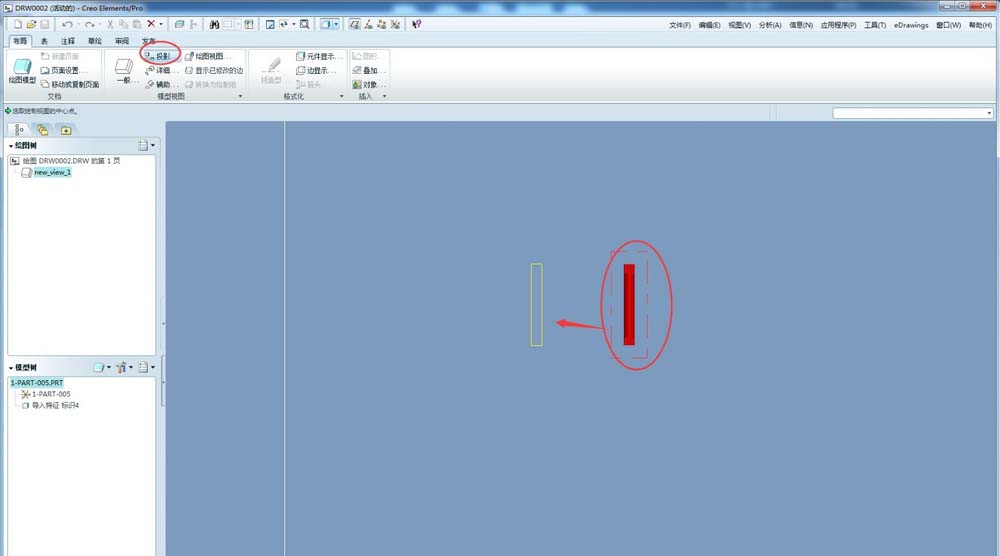Click the red X delete icon
The height and width of the screenshot is (556, 1000).
[151, 24]
